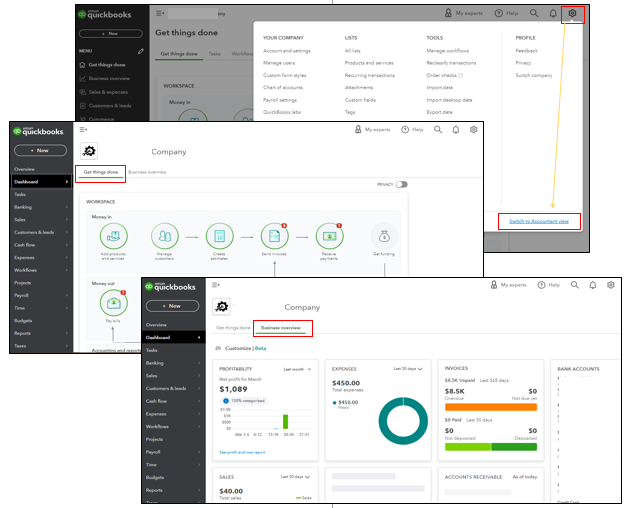636x508 pixels.
Task: Click New button in top screenshot
Action: 111,34
